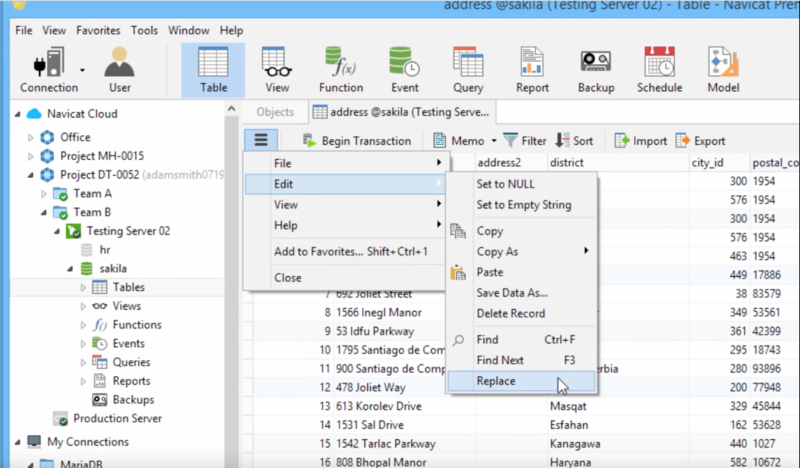Select Functions in the tree
Viewport: 800px width, 468px height.
tap(137, 325)
